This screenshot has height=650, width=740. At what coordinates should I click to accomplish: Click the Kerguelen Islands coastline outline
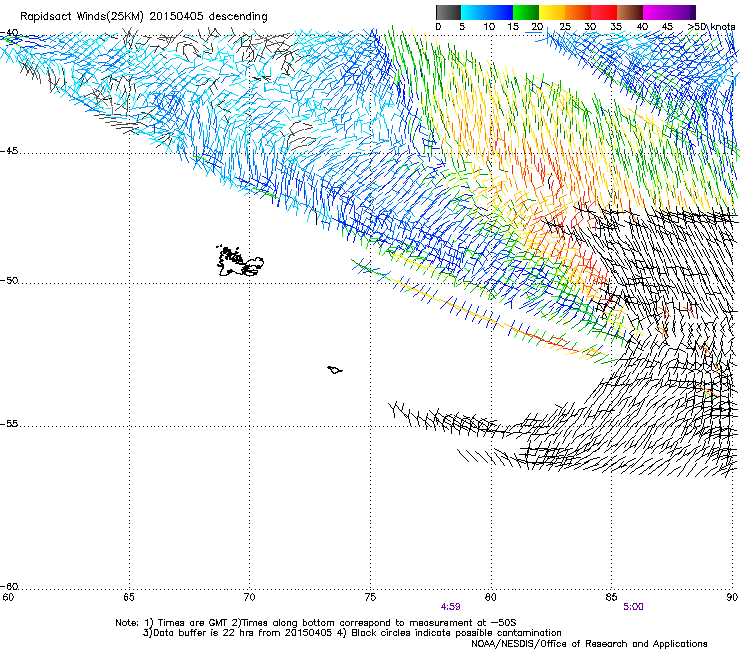(x=240, y=261)
